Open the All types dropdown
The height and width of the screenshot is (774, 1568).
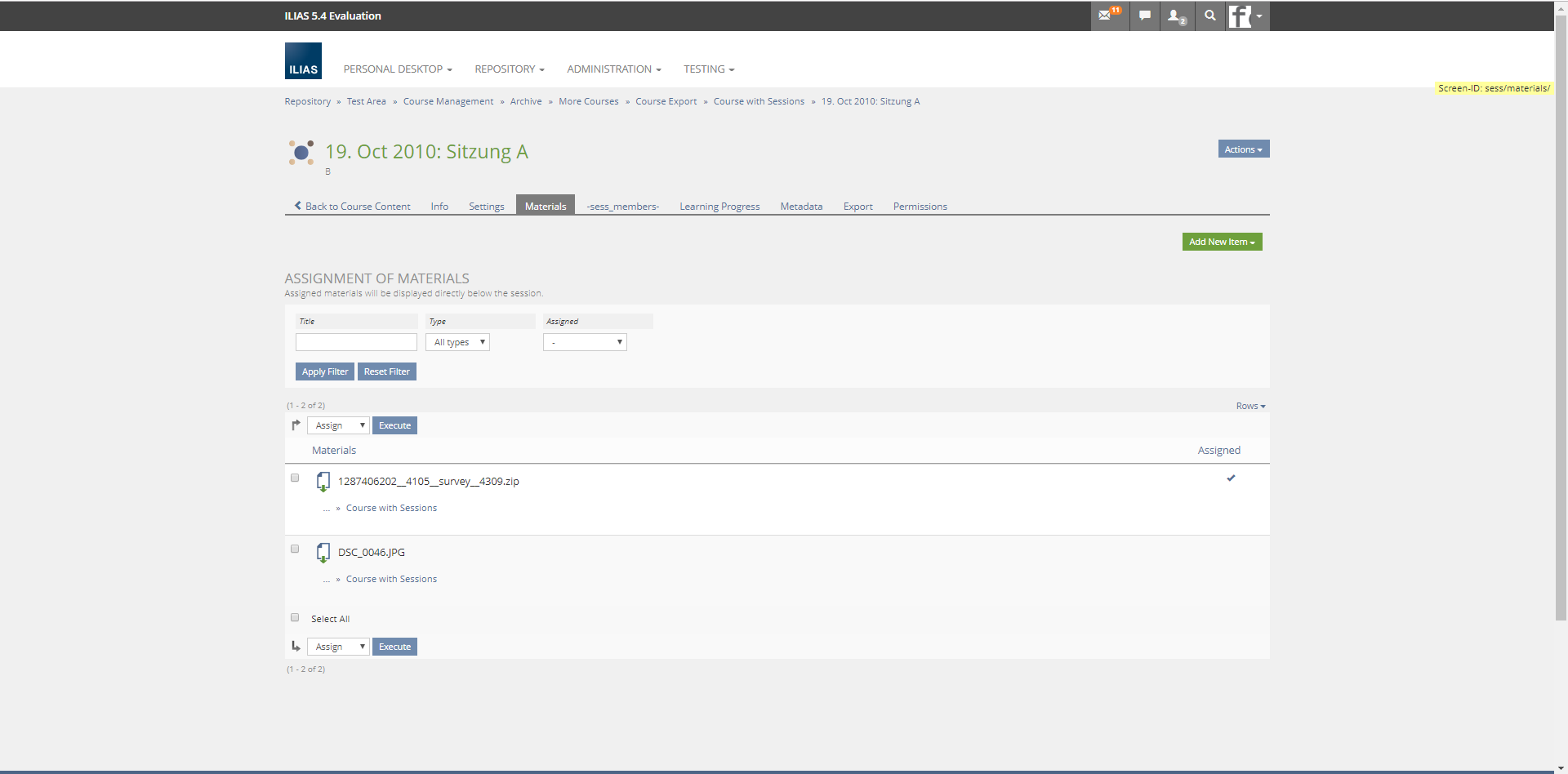(x=457, y=342)
